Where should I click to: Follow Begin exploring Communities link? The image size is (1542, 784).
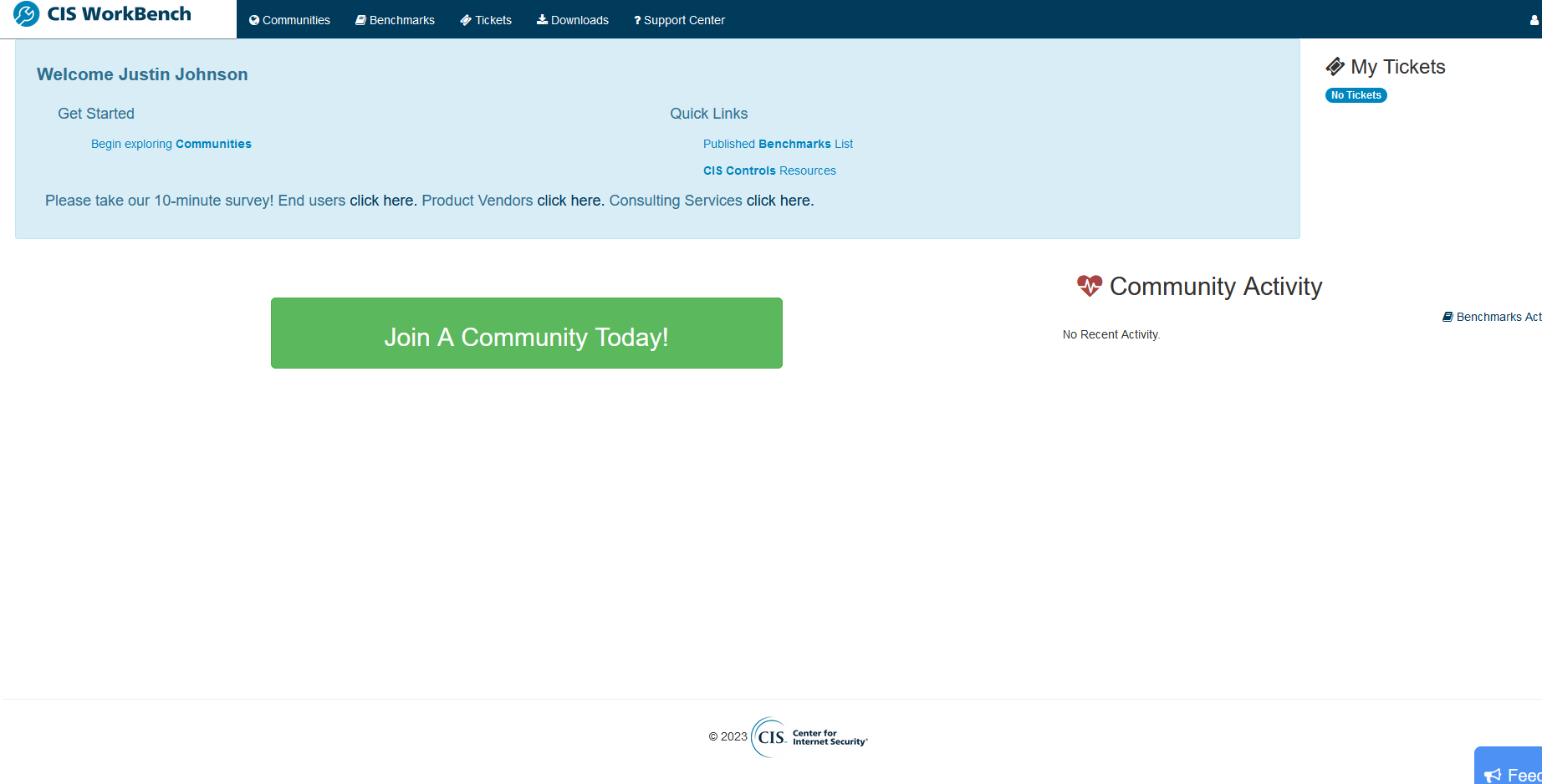(171, 144)
